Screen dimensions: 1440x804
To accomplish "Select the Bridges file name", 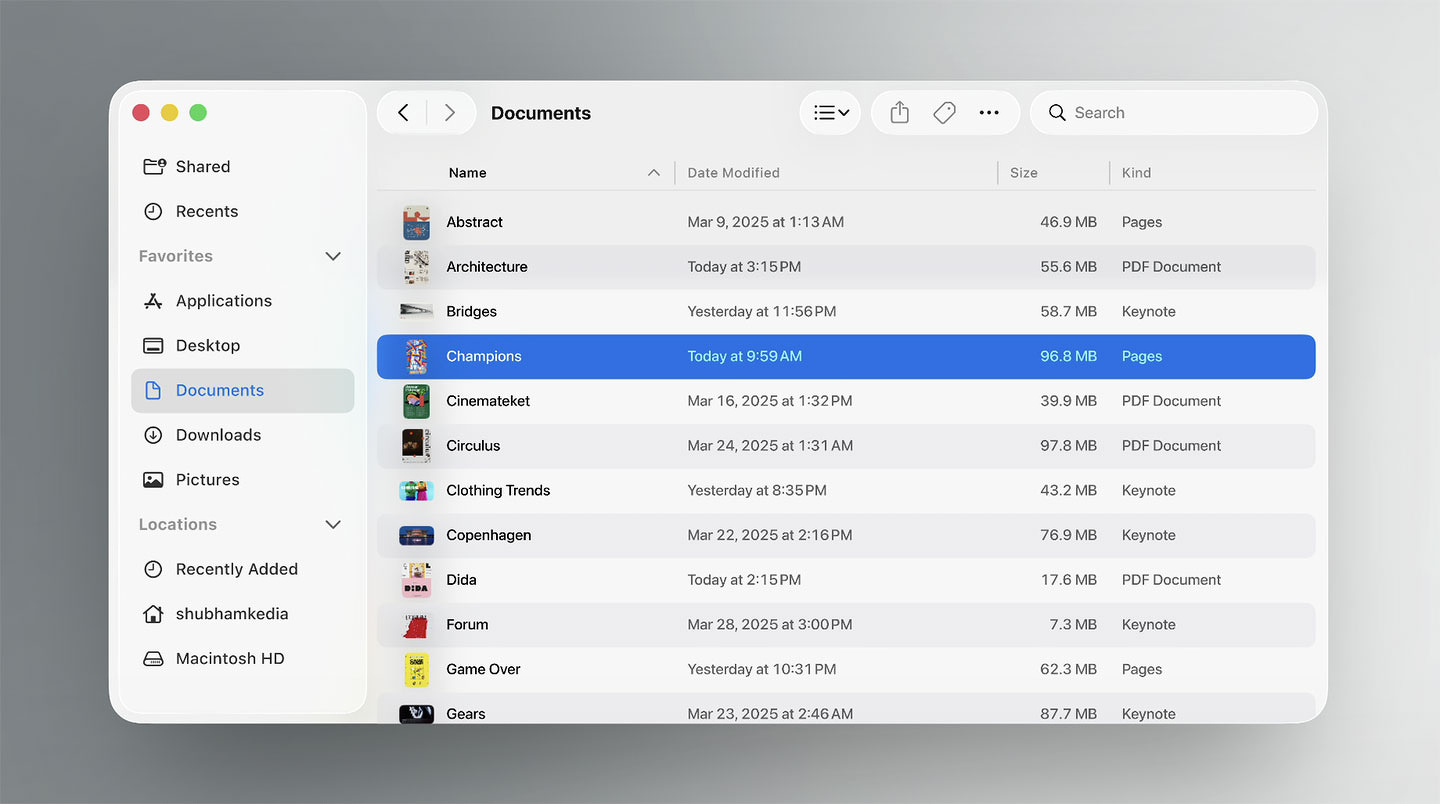I will (471, 311).
